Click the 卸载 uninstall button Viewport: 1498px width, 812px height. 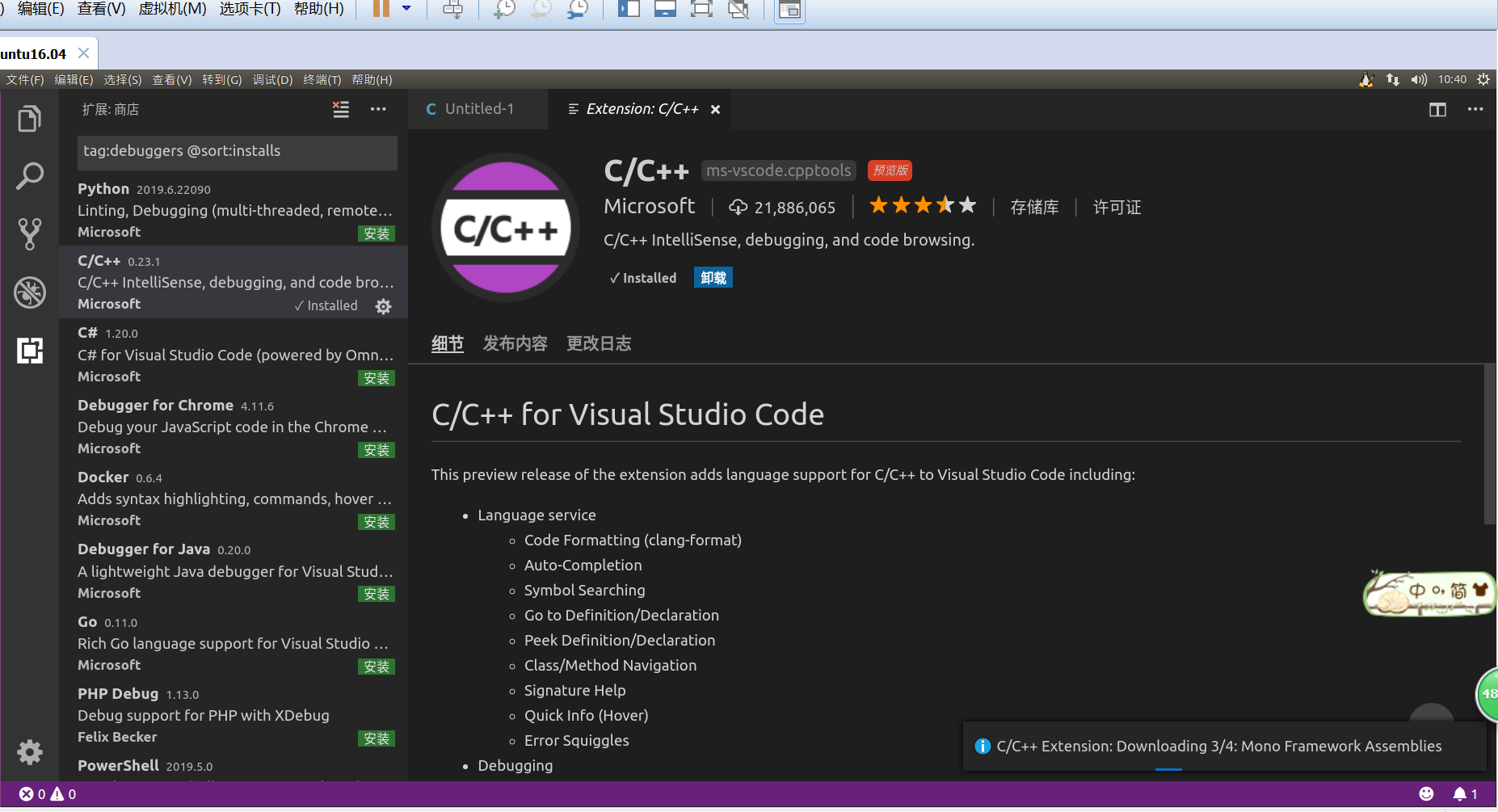713,278
